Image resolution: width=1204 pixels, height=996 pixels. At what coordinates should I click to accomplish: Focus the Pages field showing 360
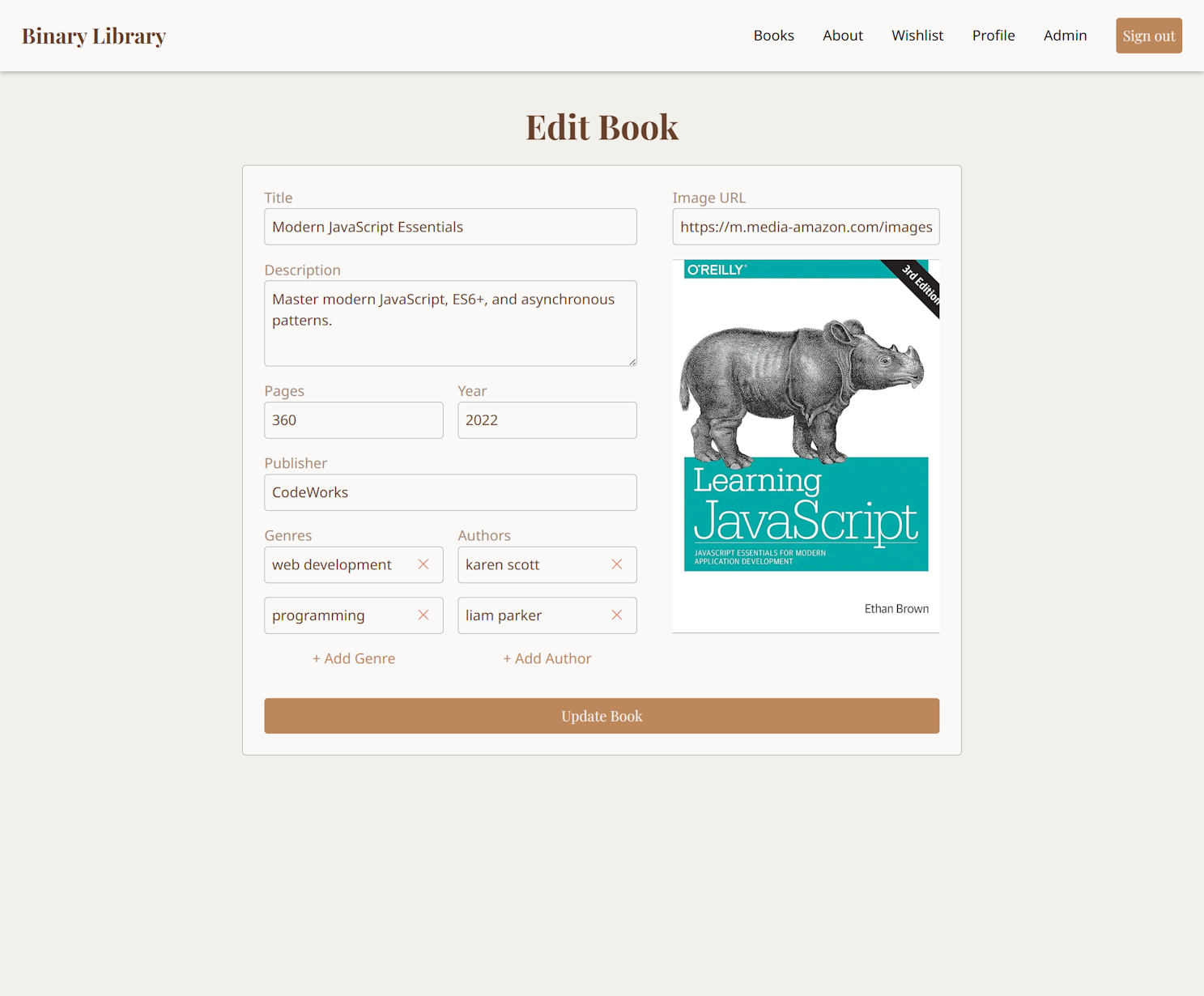(x=354, y=420)
